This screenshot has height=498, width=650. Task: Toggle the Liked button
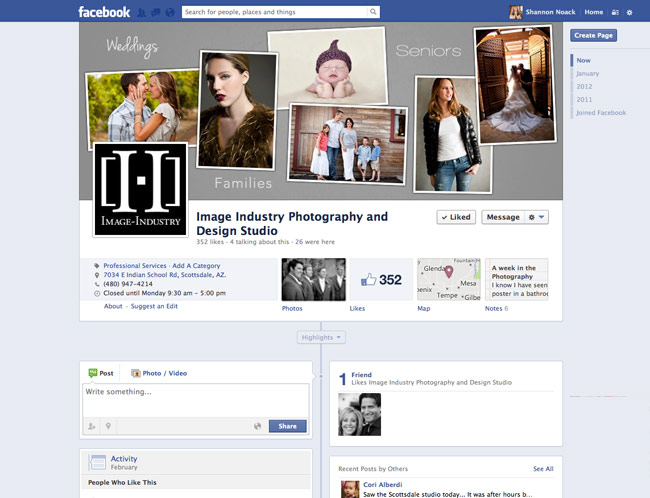click(x=456, y=217)
